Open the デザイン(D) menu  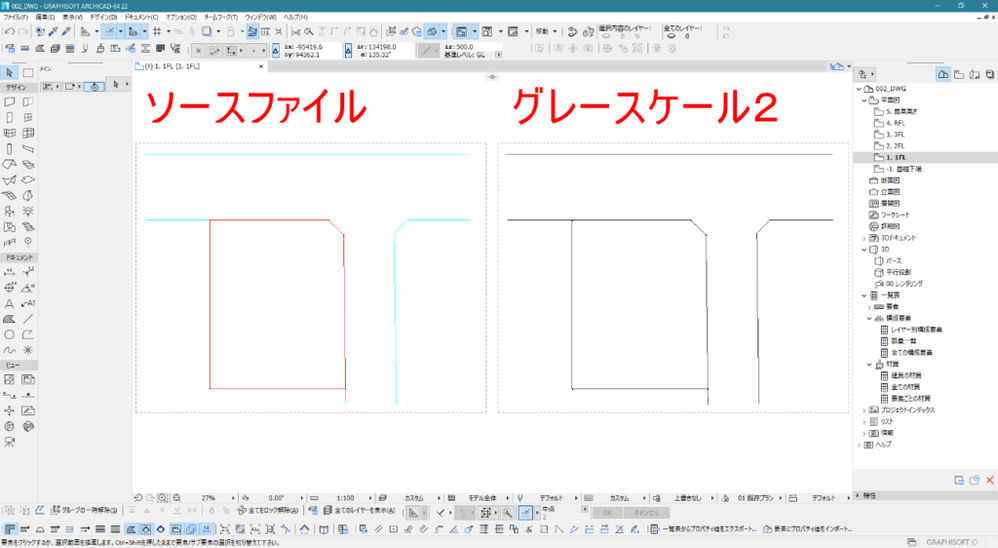point(103,17)
